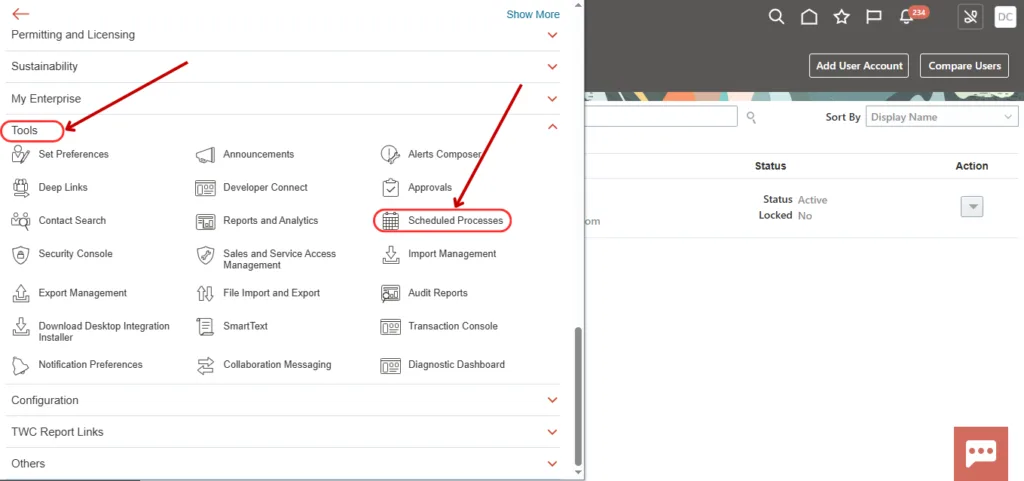Image resolution: width=1024 pixels, height=481 pixels.
Task: Open the Security Console link
Action: click(76, 254)
